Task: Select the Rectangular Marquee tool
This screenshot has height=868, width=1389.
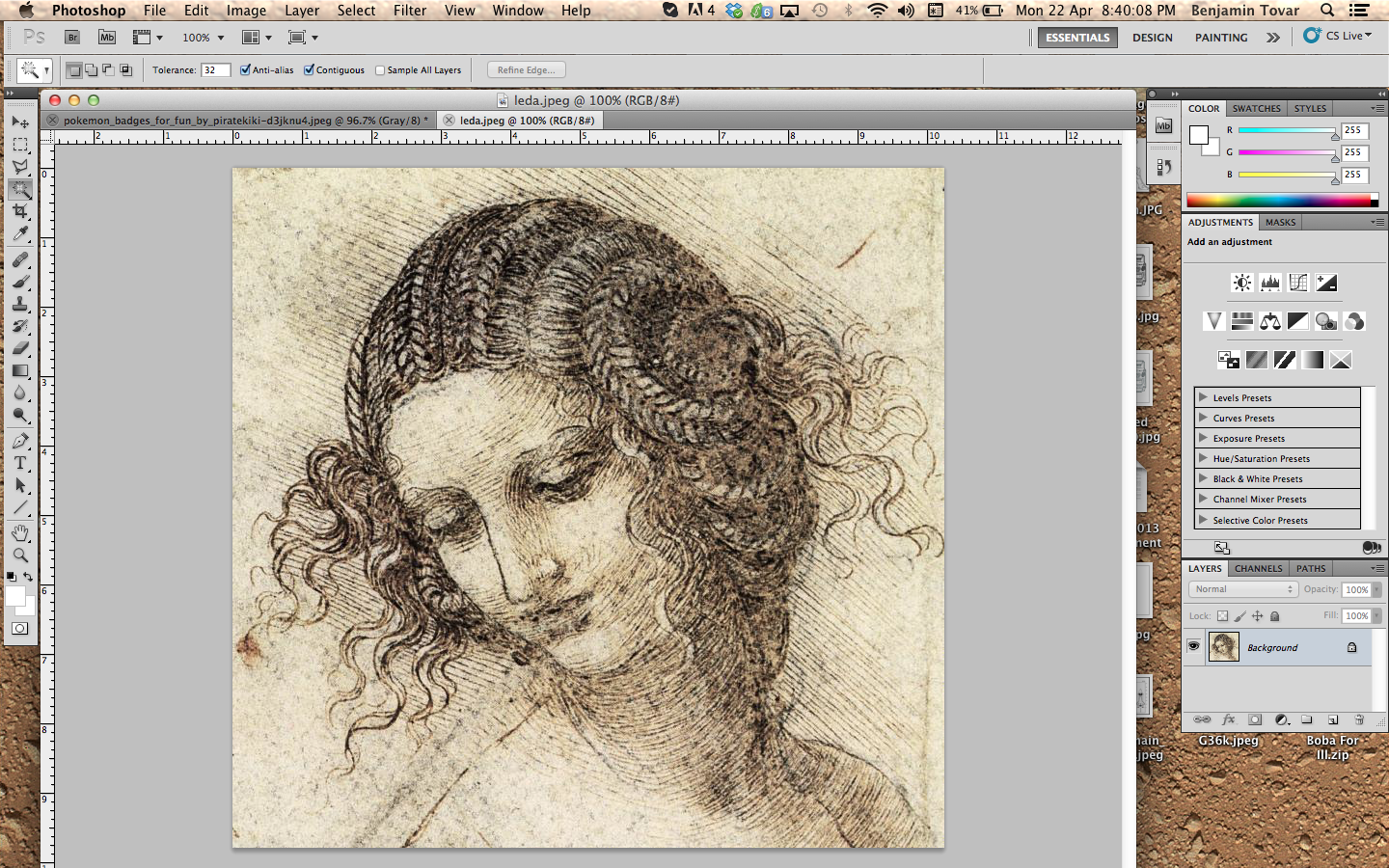Action: (x=20, y=145)
